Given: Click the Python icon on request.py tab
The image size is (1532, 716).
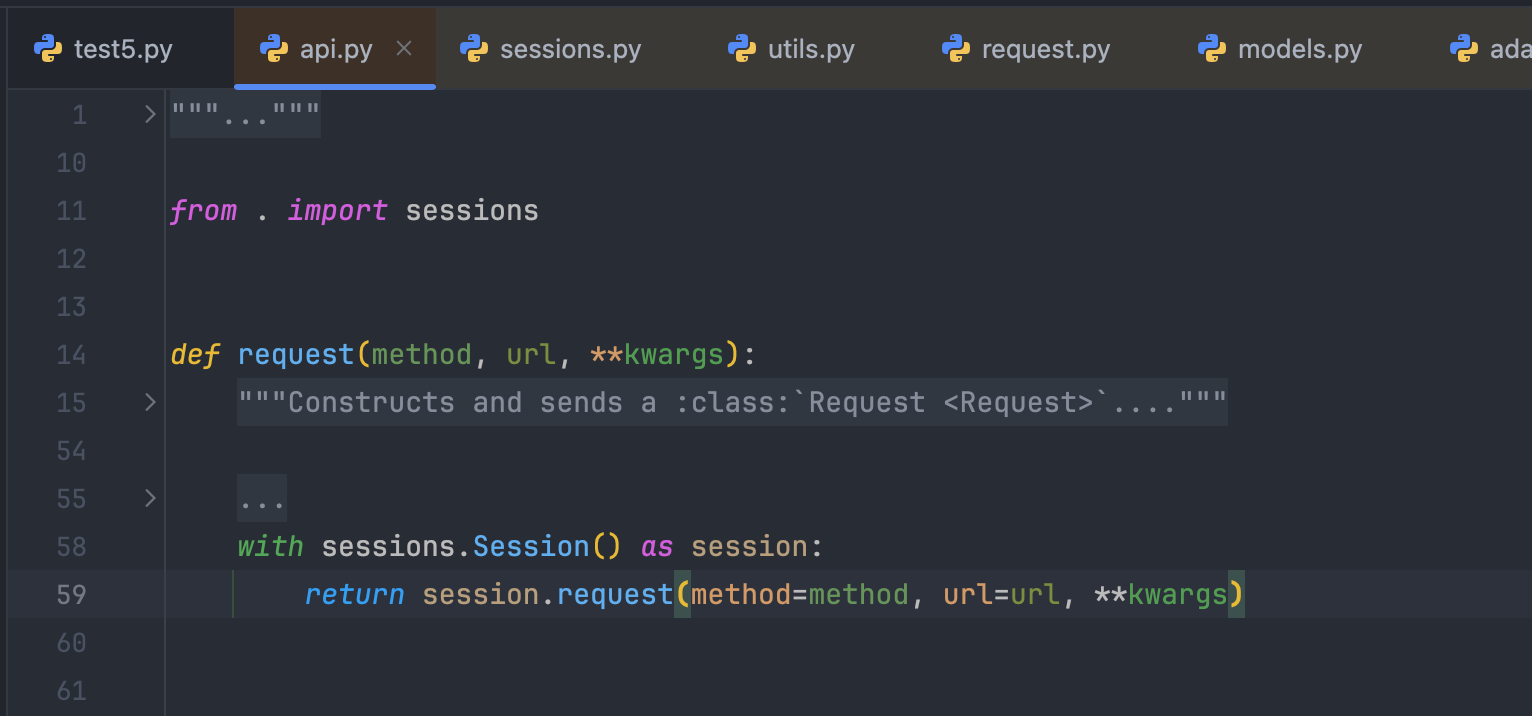Looking at the screenshot, I should coord(956,49).
